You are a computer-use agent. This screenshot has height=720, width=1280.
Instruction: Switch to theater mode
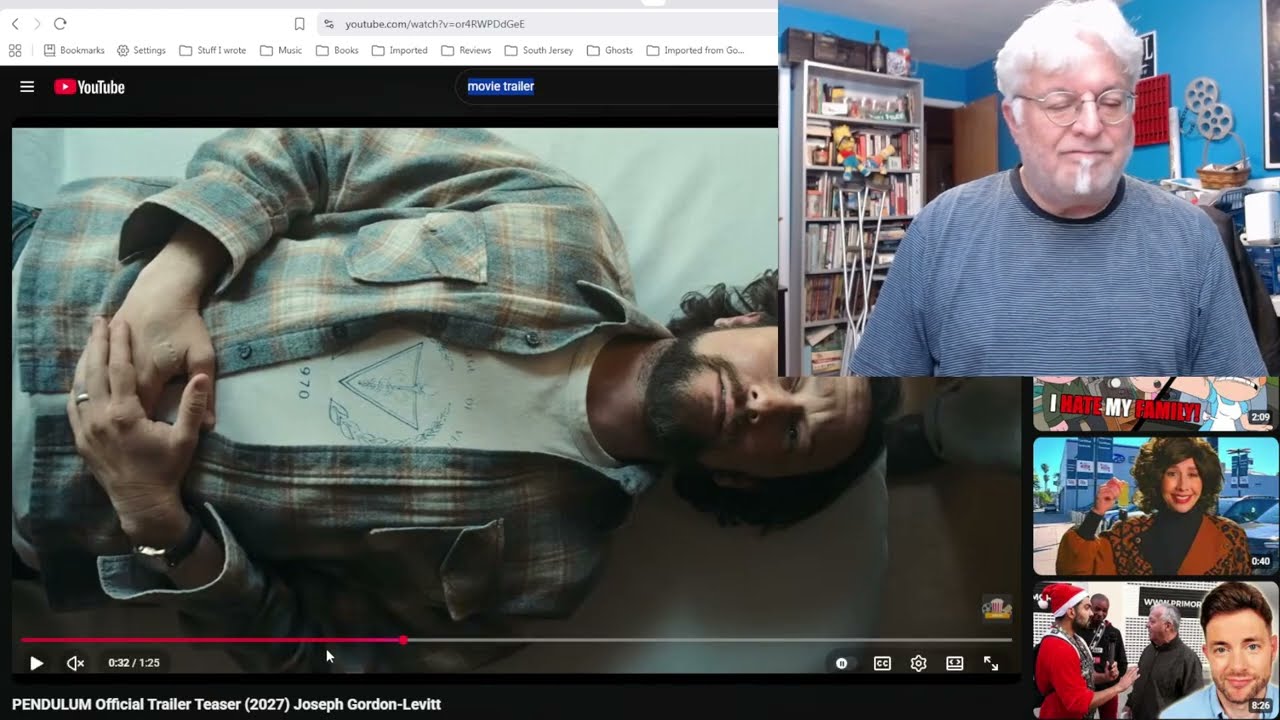pos(954,663)
